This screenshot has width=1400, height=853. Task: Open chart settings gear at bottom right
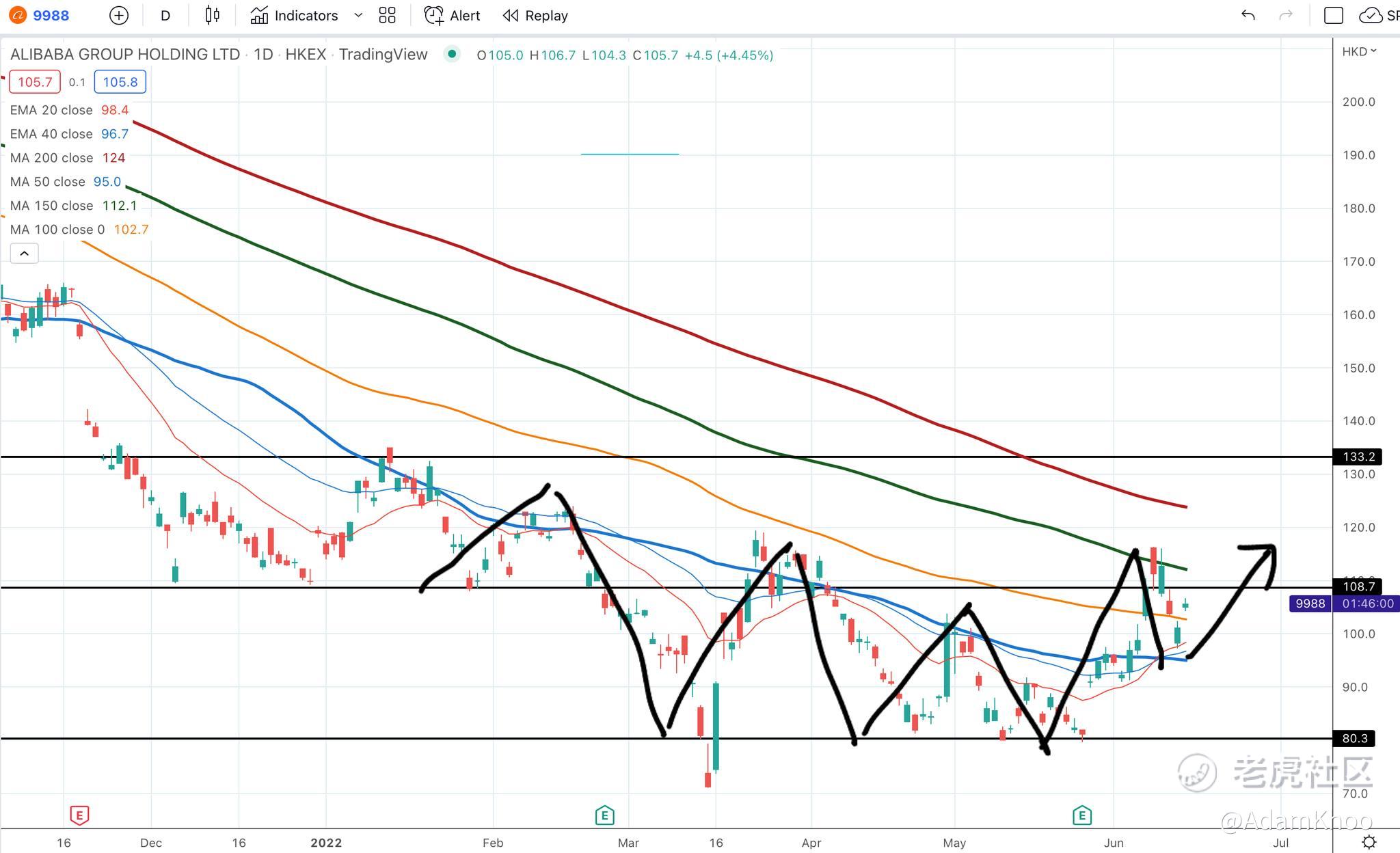tap(1369, 841)
